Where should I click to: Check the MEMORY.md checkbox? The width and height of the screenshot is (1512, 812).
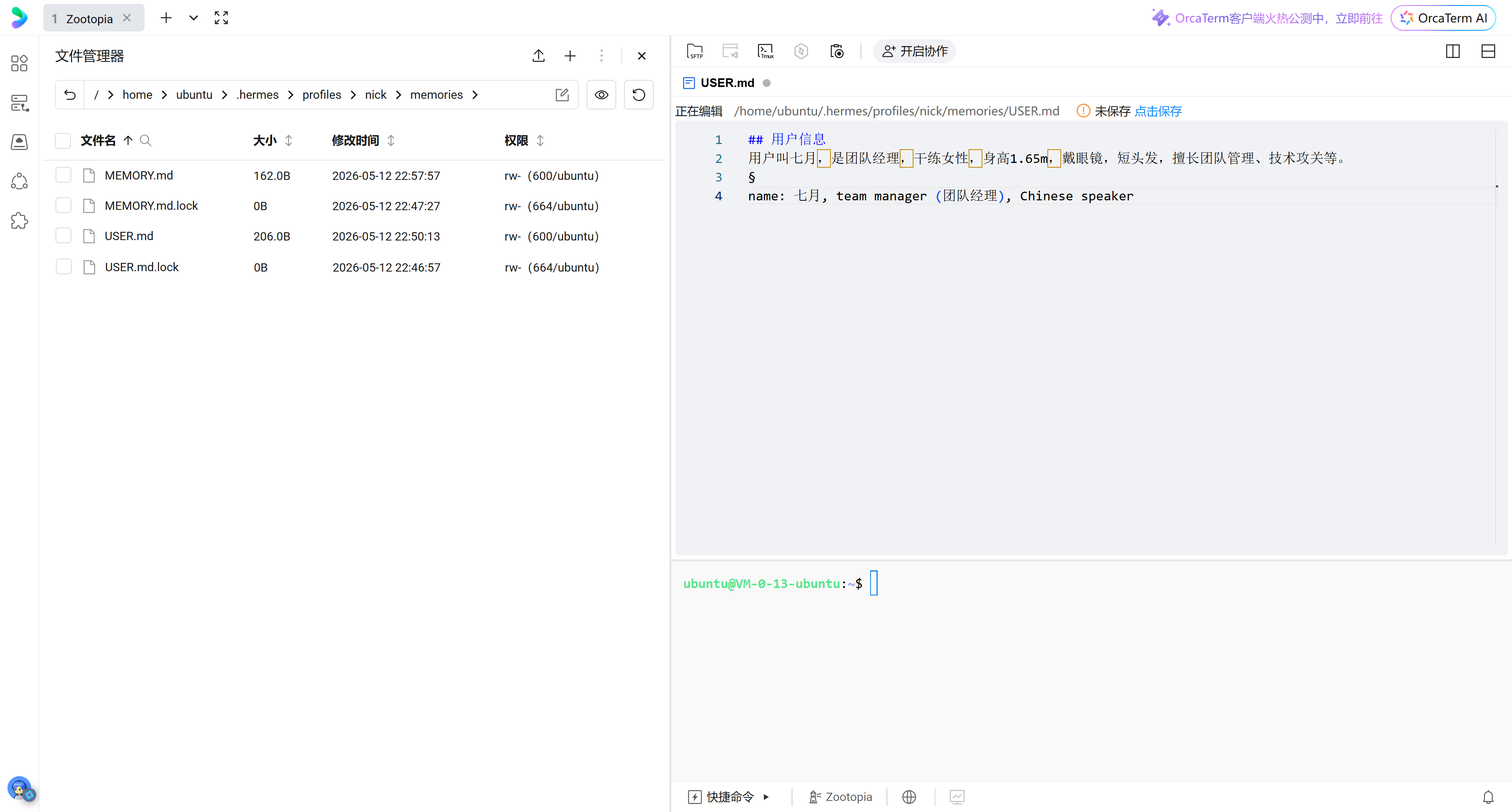click(63, 176)
